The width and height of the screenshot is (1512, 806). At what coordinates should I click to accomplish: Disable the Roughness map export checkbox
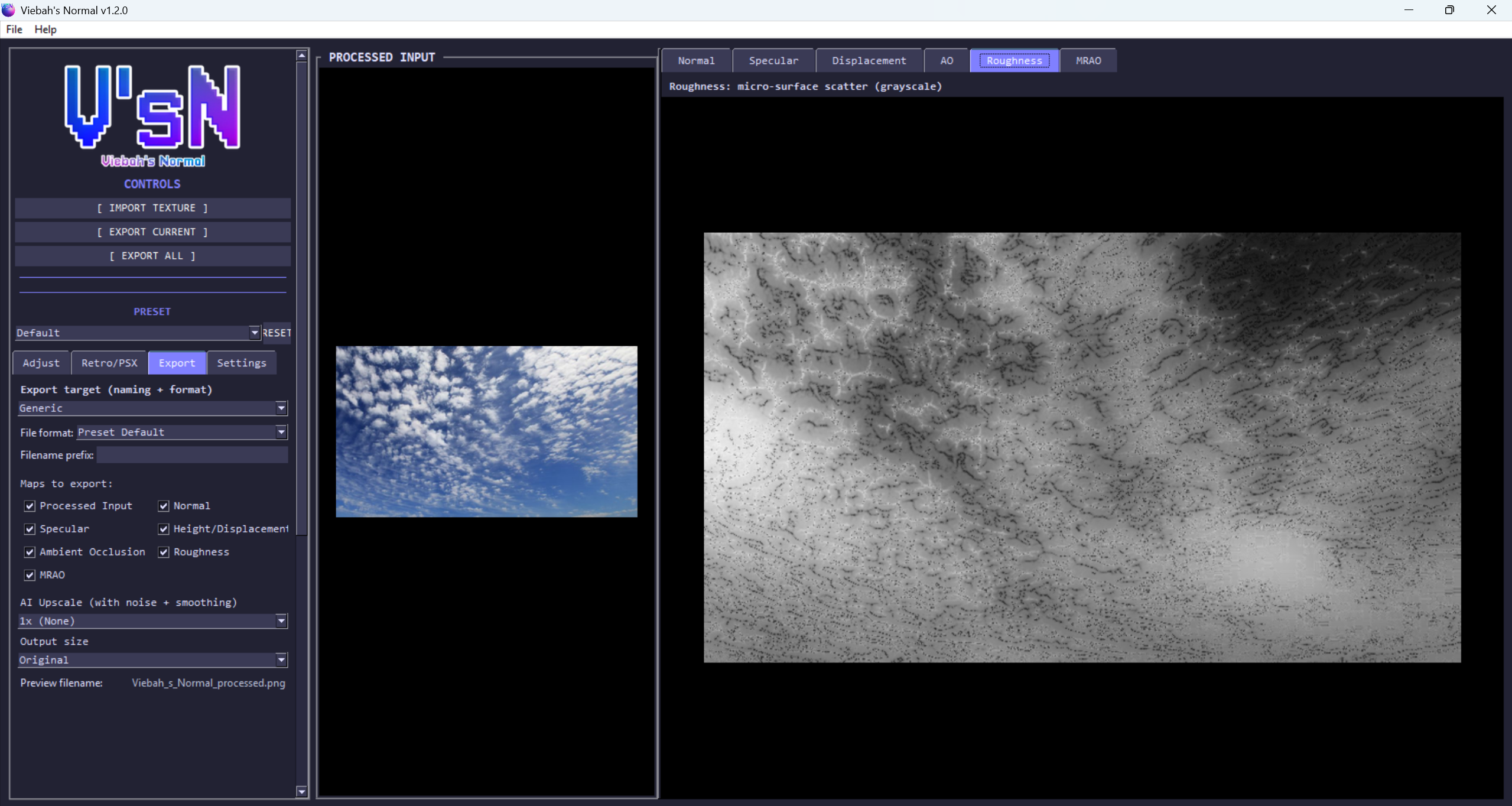(164, 552)
